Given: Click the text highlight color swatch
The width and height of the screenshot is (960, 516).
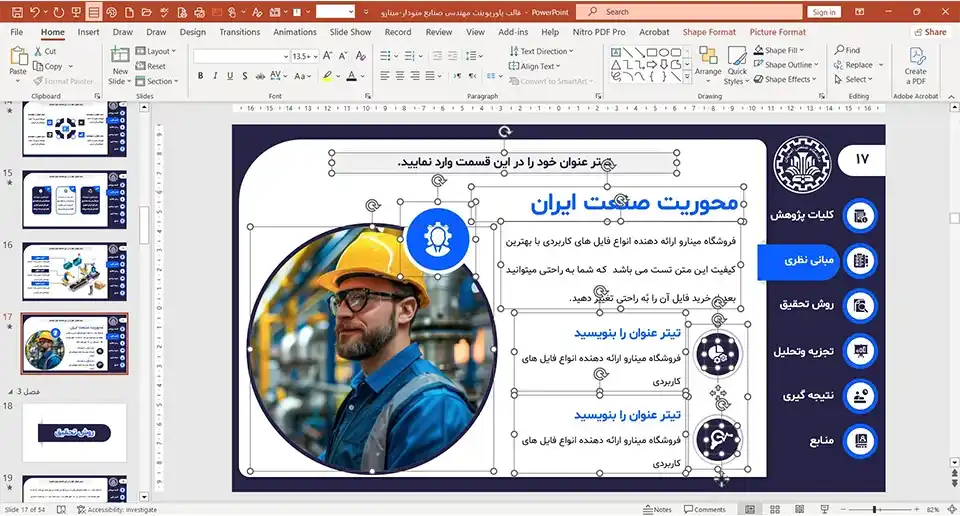Looking at the screenshot, I should (x=328, y=76).
